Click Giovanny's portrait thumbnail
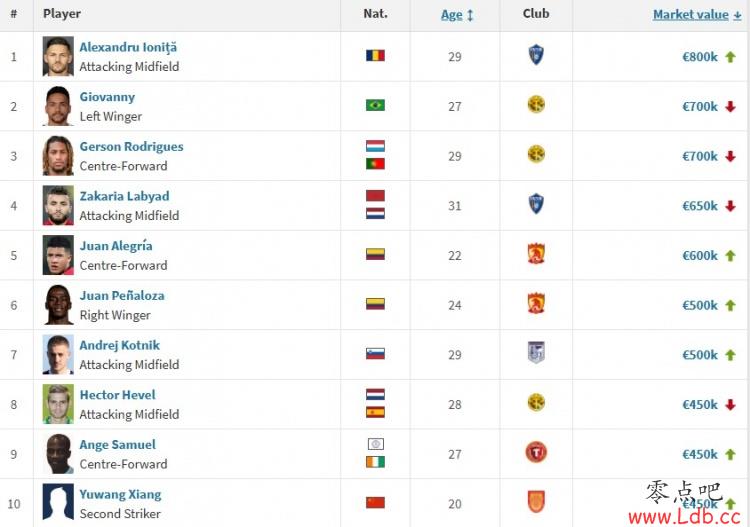This screenshot has height=527, width=750. click(x=58, y=106)
